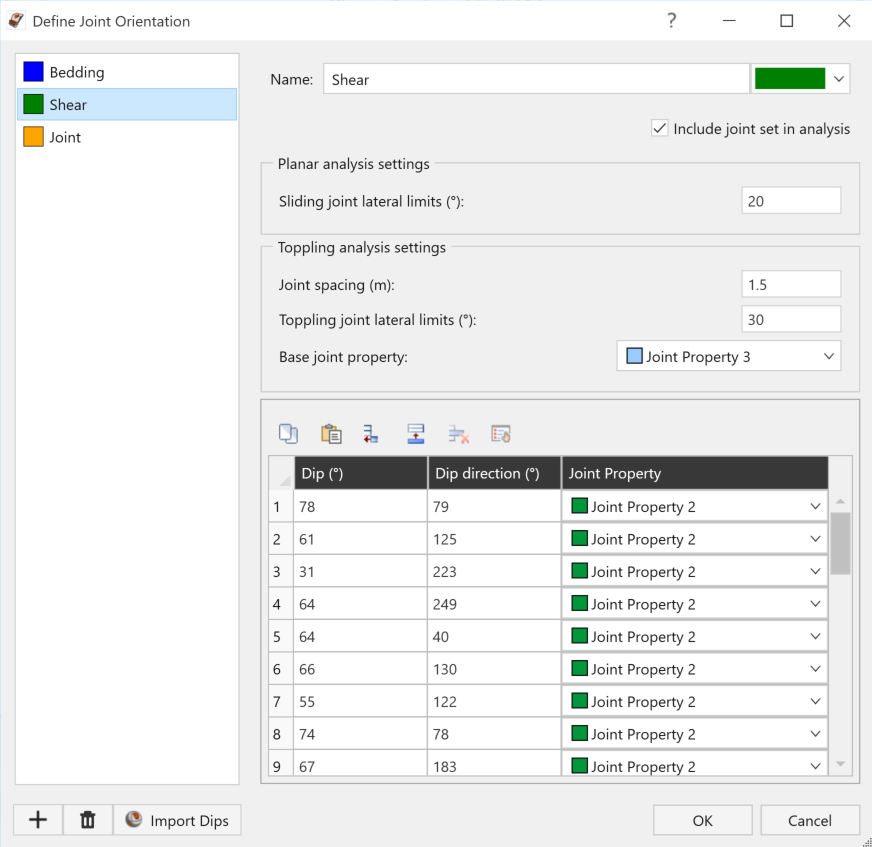Click Dip direction cell 40 in row 5
The height and width of the screenshot is (847, 872).
494,636
